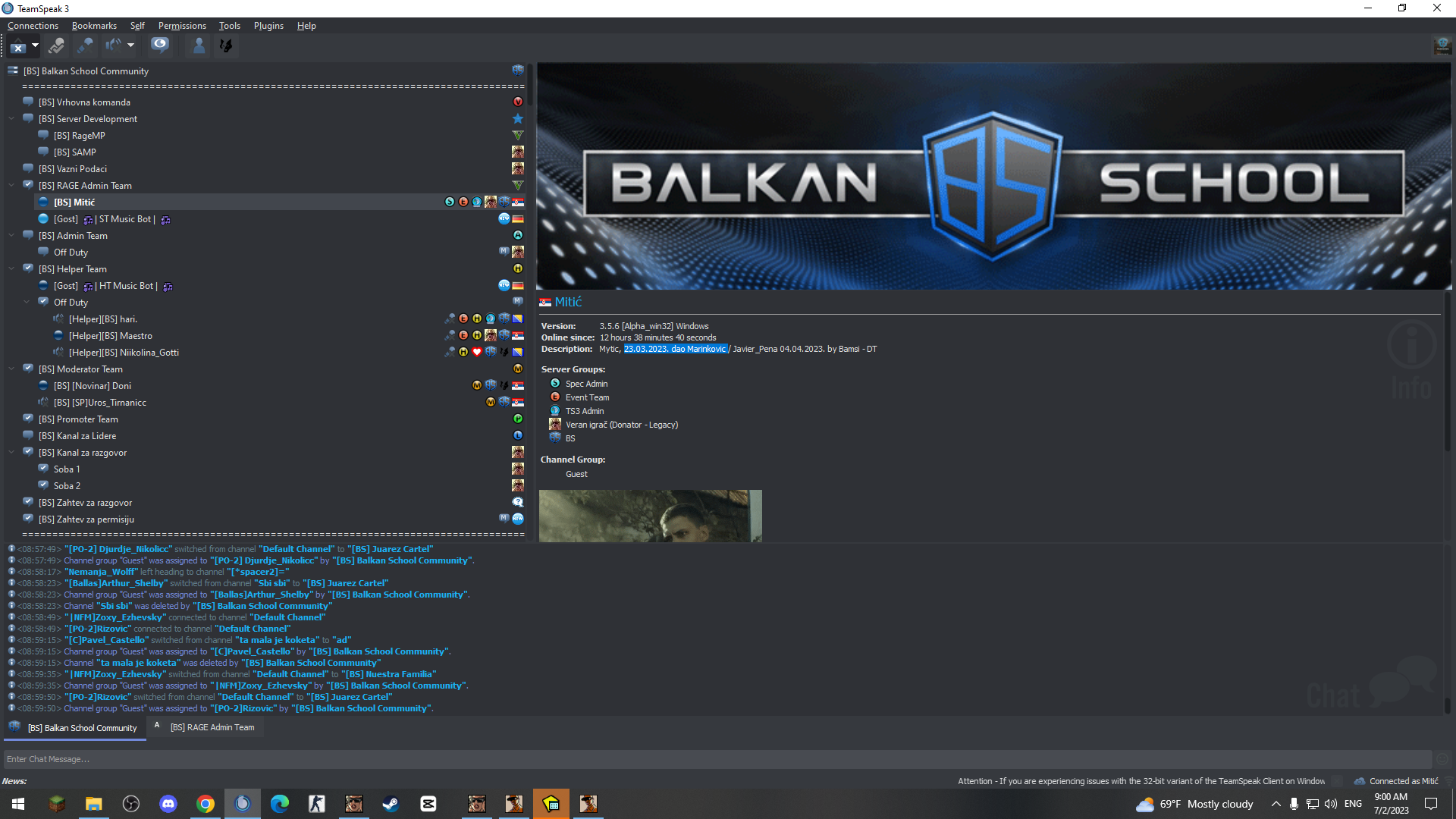The height and width of the screenshot is (819, 1456).
Task: Click the NEW badge on Zahtev za permisiju row
Action: tap(518, 519)
